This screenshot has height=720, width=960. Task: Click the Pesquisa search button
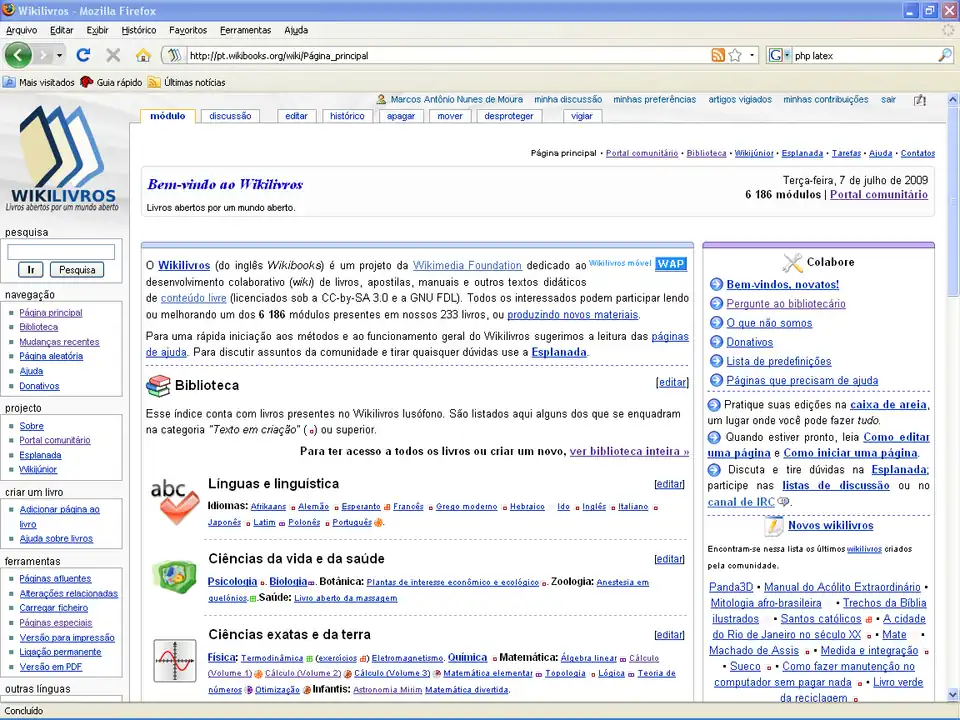(x=77, y=269)
